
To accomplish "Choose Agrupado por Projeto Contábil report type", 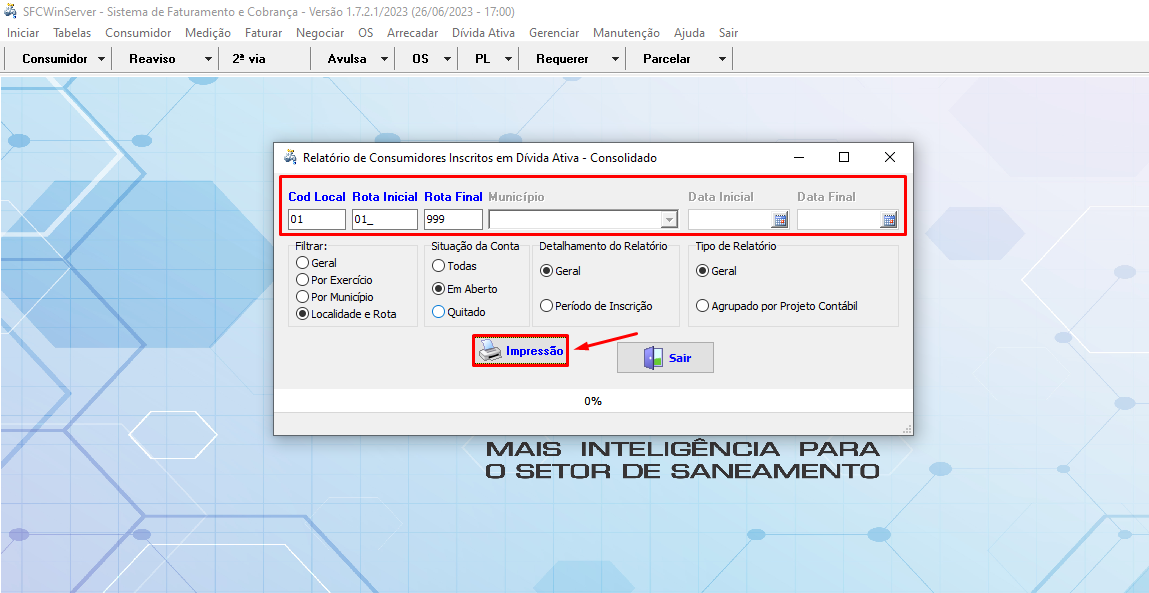I will click(703, 306).
